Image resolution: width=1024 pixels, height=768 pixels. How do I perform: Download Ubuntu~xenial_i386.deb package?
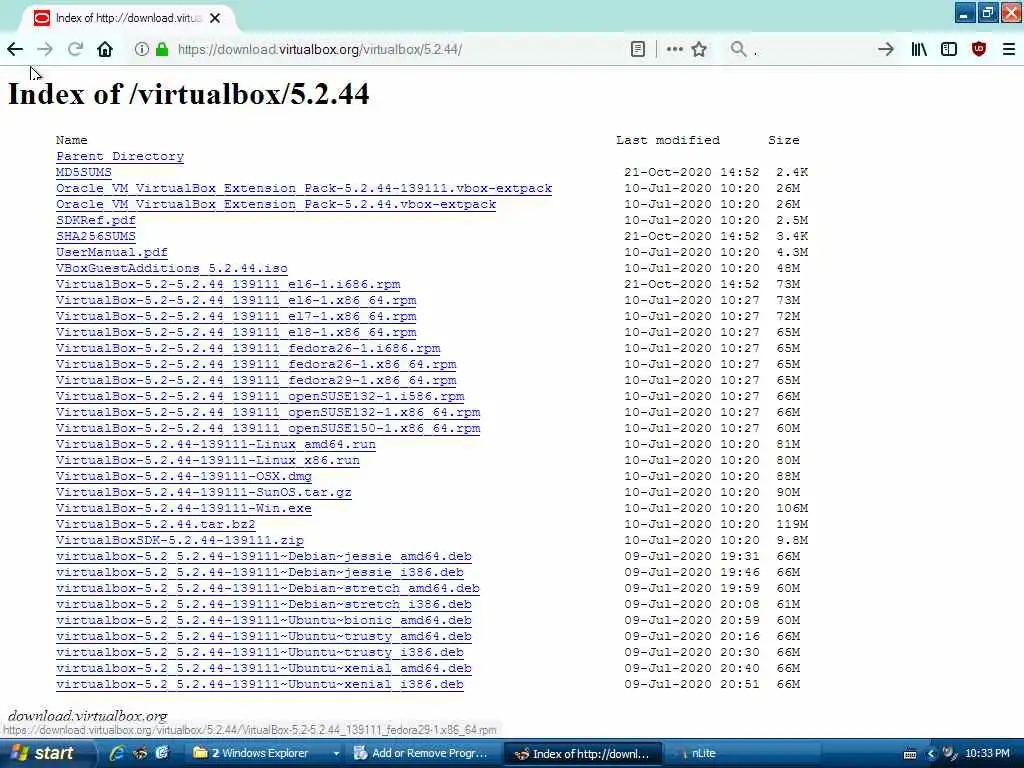coord(260,684)
